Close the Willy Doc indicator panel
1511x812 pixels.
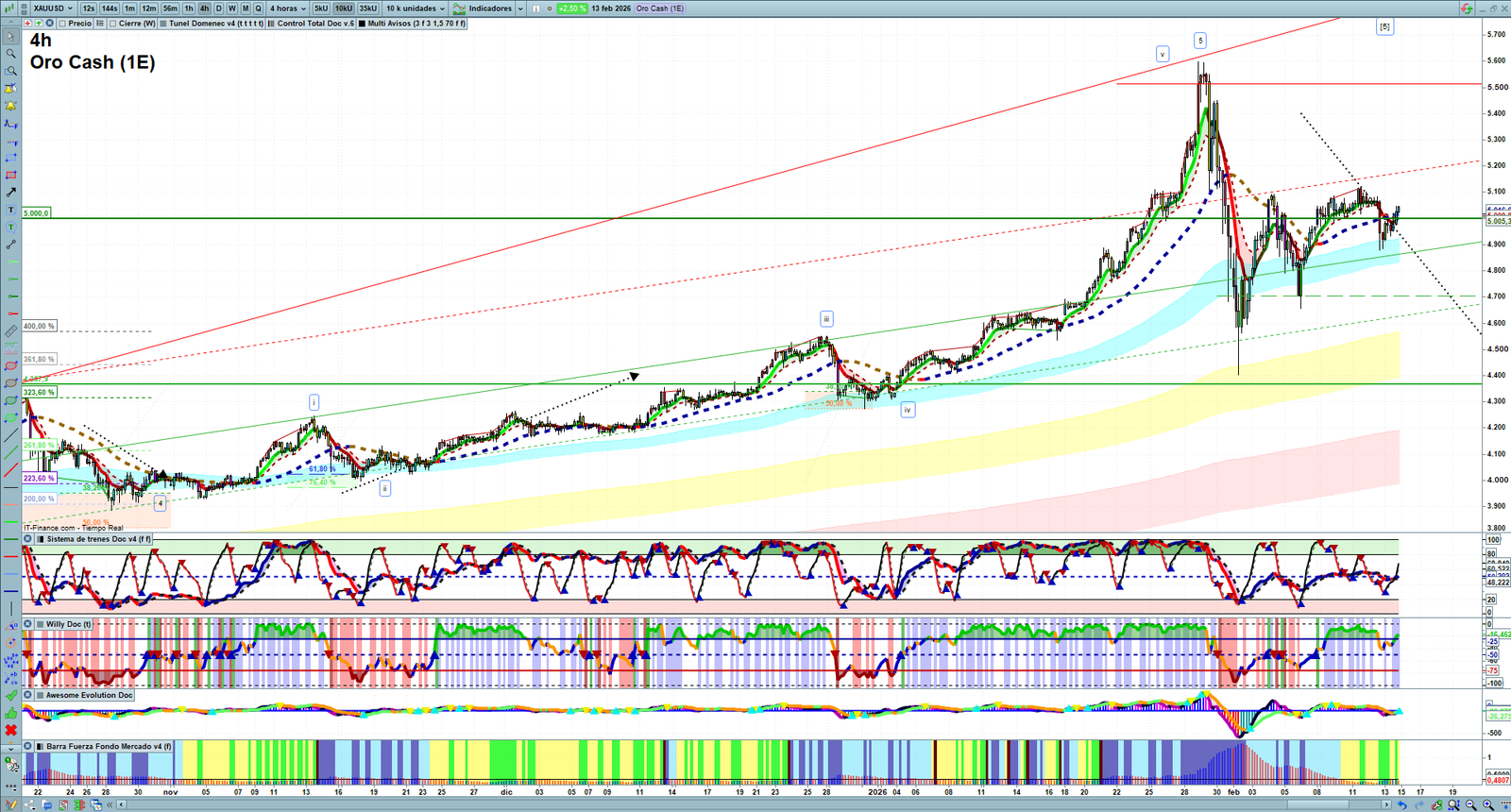(x=28, y=624)
